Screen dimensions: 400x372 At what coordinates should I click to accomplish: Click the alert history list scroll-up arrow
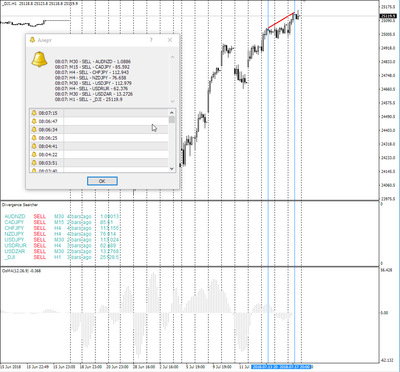[x=172, y=113]
